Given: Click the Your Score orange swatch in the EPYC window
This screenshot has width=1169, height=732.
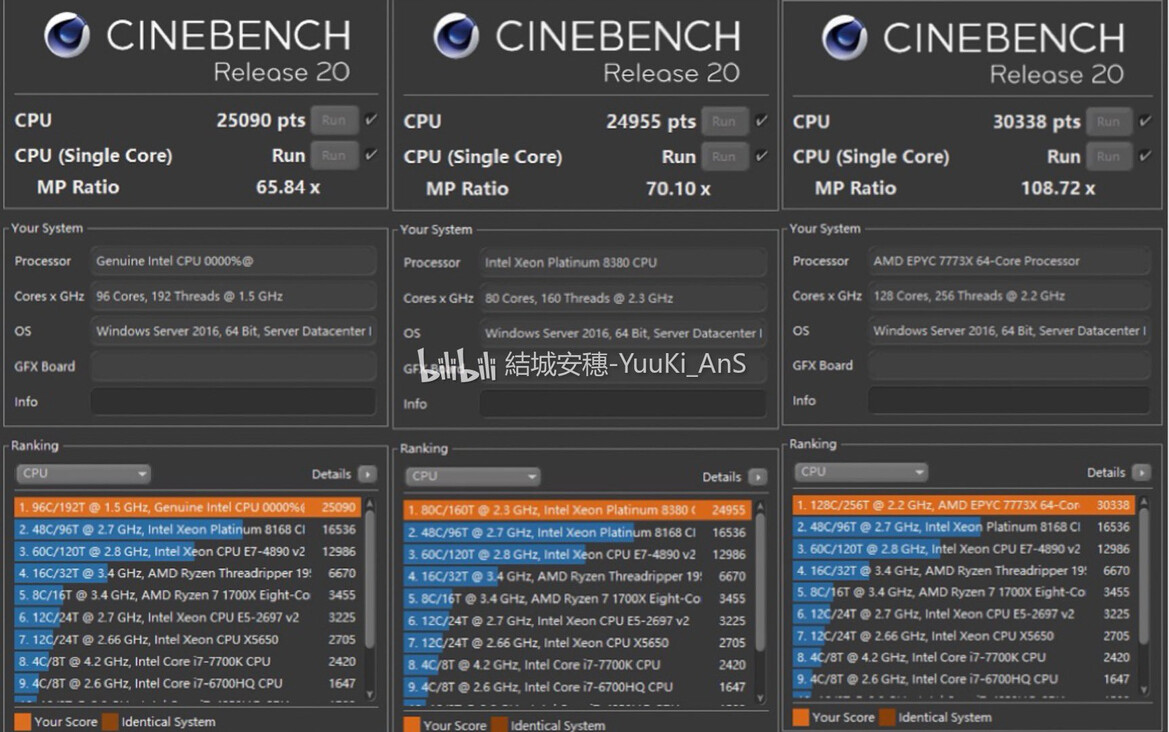Looking at the screenshot, I should (801, 717).
